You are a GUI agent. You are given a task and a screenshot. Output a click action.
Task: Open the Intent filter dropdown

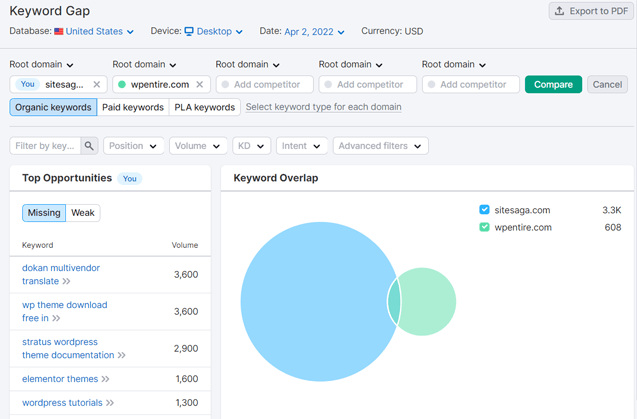[x=301, y=146]
